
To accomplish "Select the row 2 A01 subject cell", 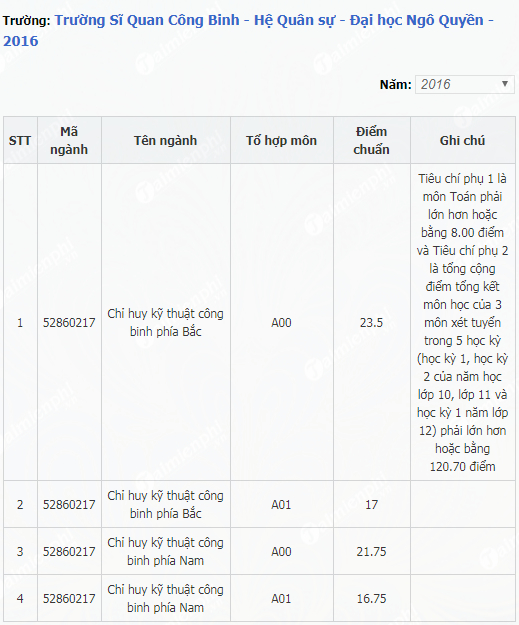I will tap(282, 505).
